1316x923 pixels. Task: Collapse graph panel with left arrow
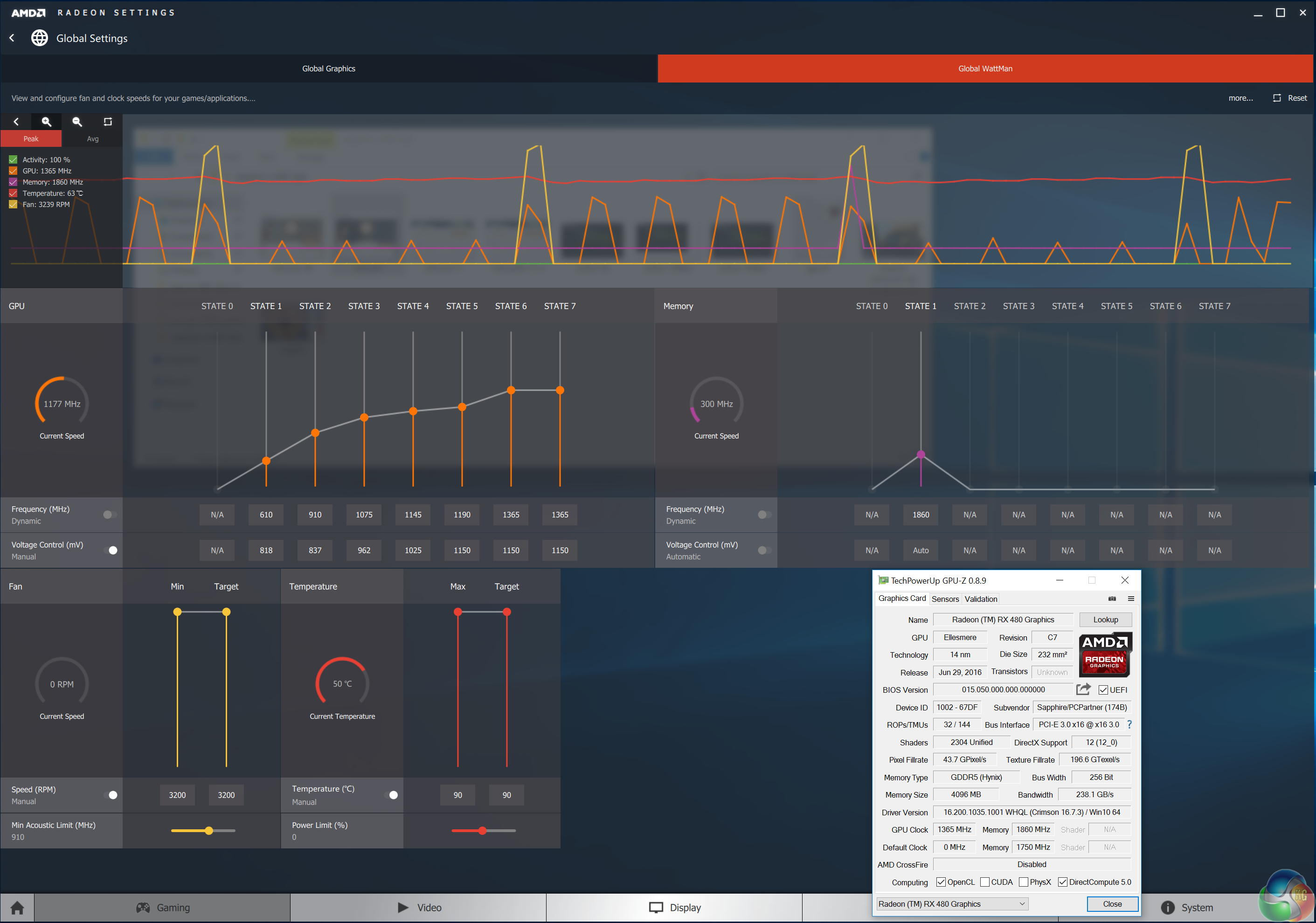tap(16, 122)
